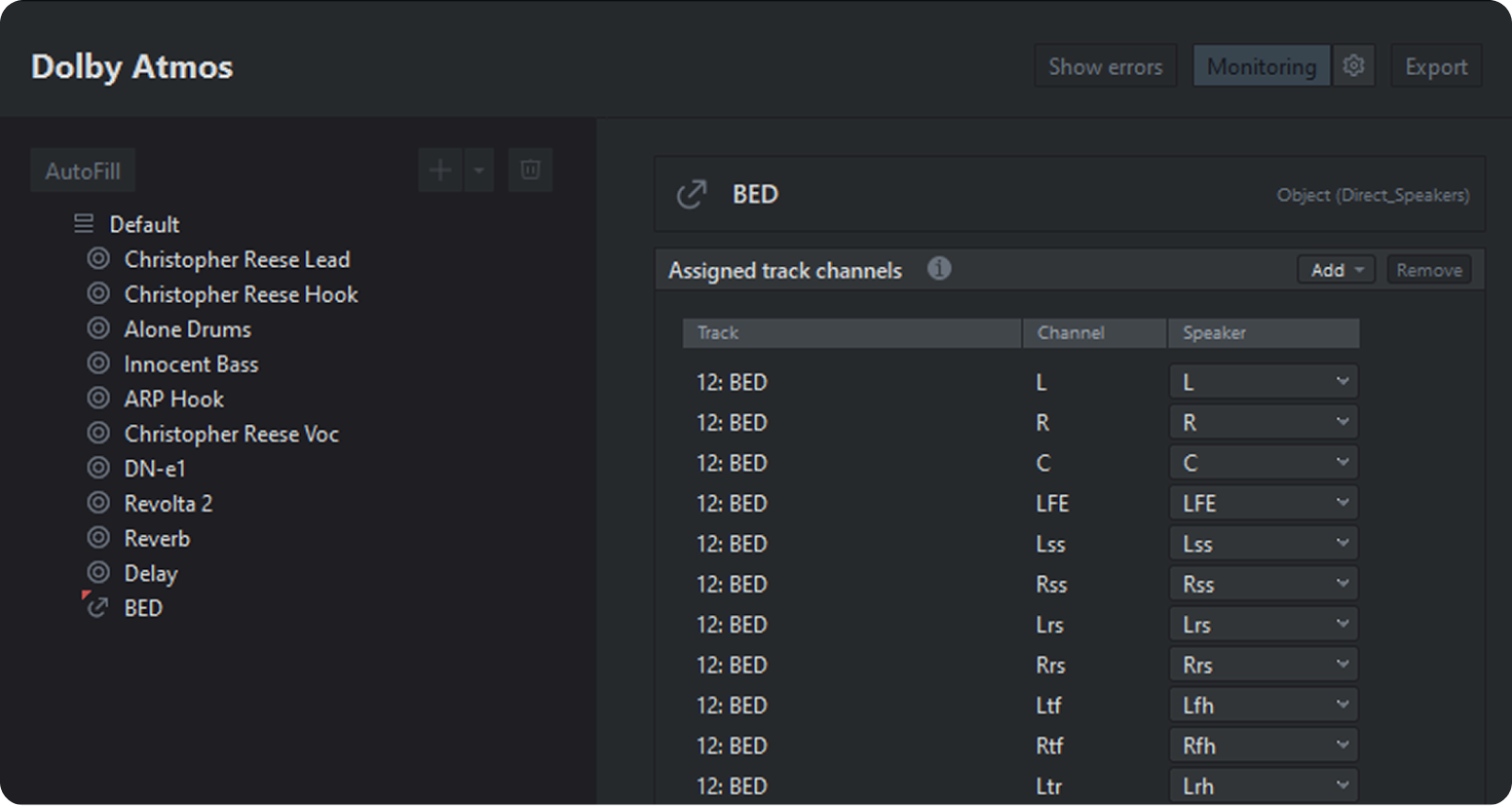Click Assigned track channels heading
The height and width of the screenshot is (806, 1512).
click(785, 271)
